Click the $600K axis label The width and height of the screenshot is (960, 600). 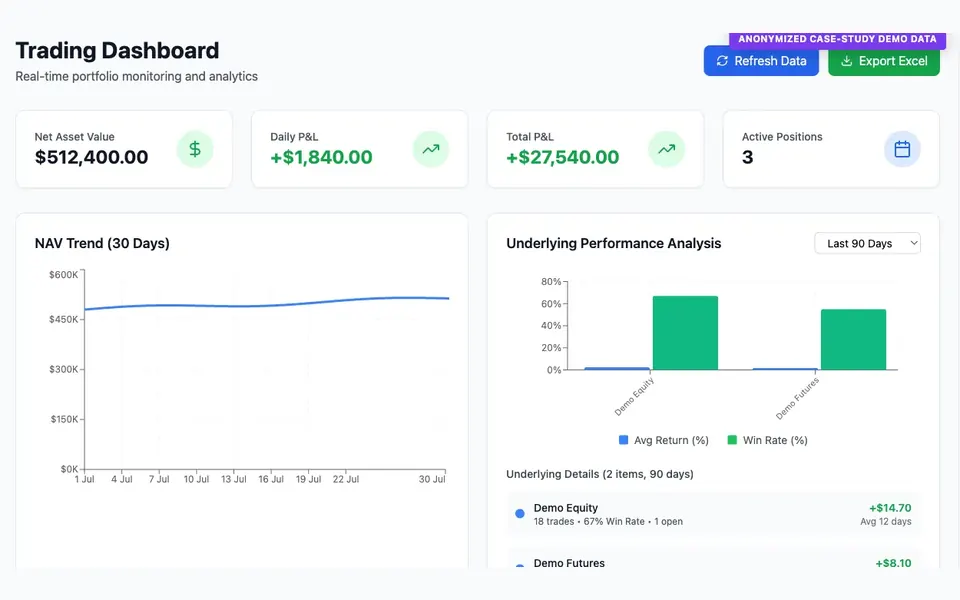(x=64, y=275)
